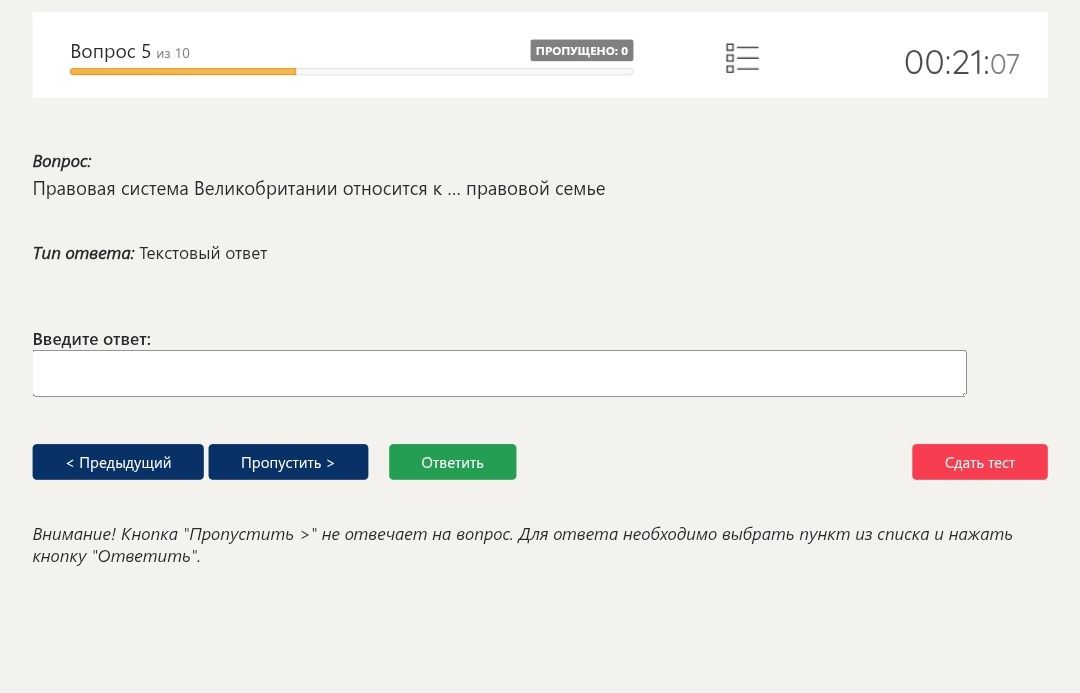The width and height of the screenshot is (1080, 693).
Task: Click the answer text input field
Action: coord(499,373)
